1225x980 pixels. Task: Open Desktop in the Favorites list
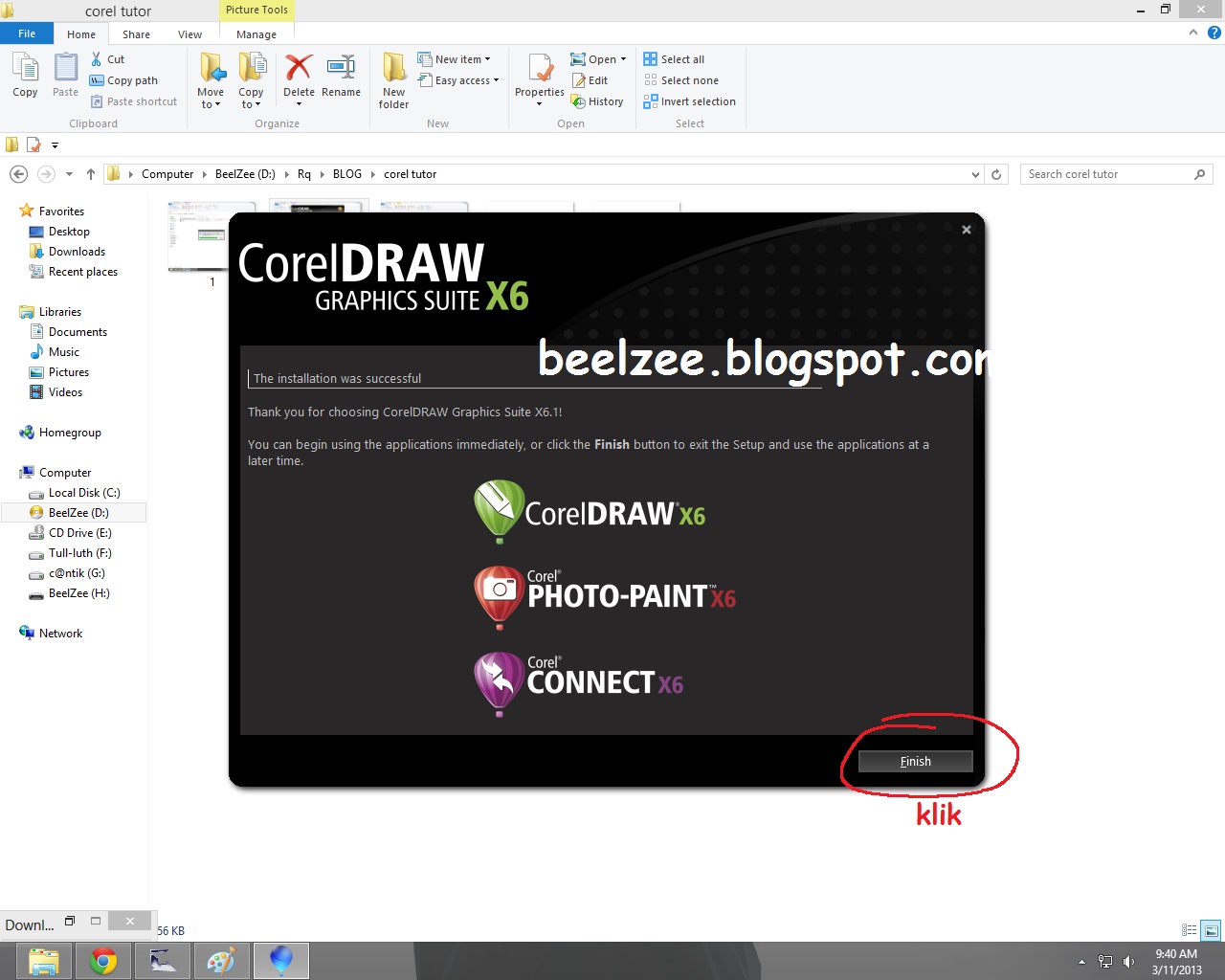click(x=69, y=232)
